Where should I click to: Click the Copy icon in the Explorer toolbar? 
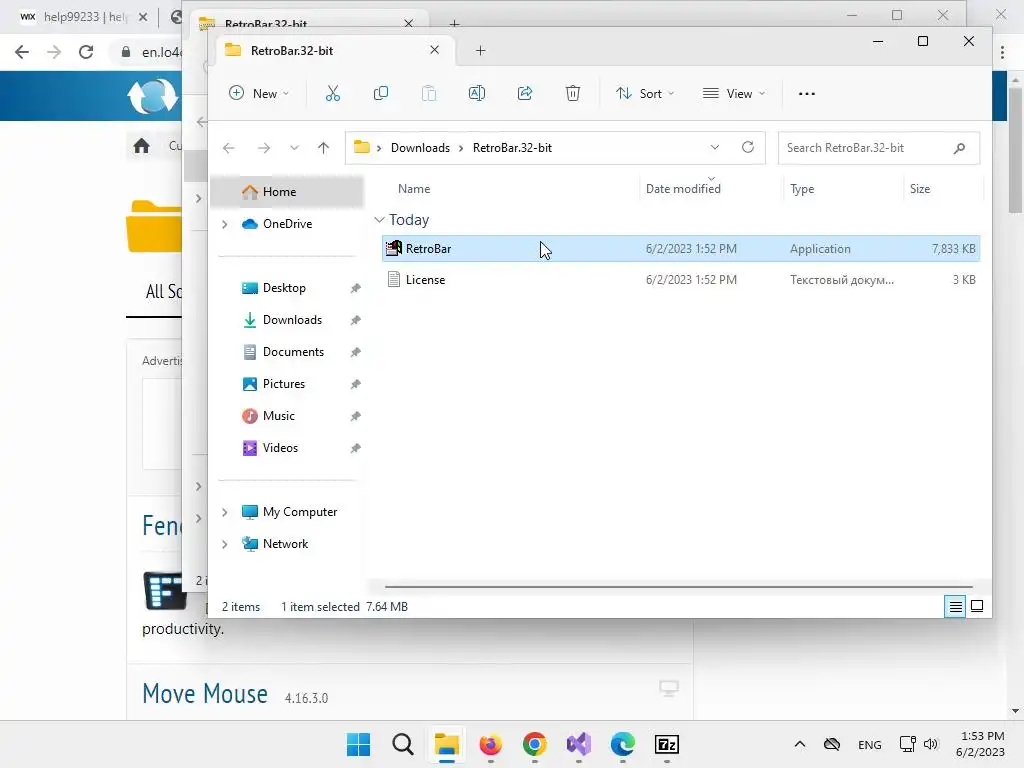coord(381,93)
